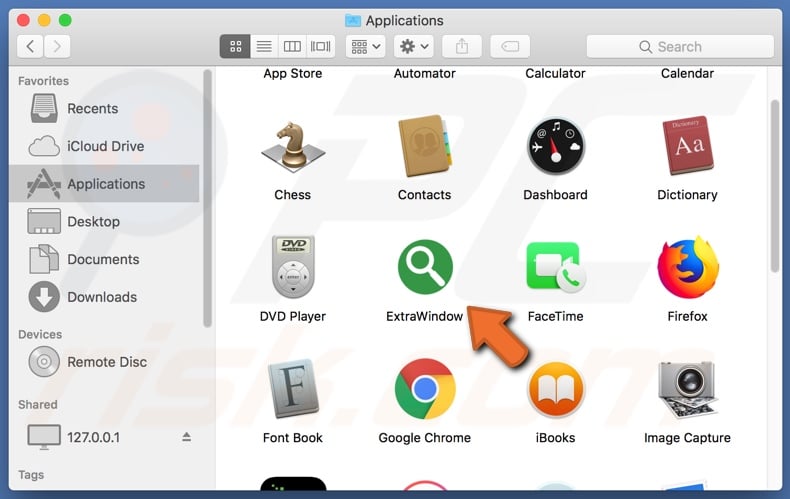Click the Back navigation button

pos(31,46)
